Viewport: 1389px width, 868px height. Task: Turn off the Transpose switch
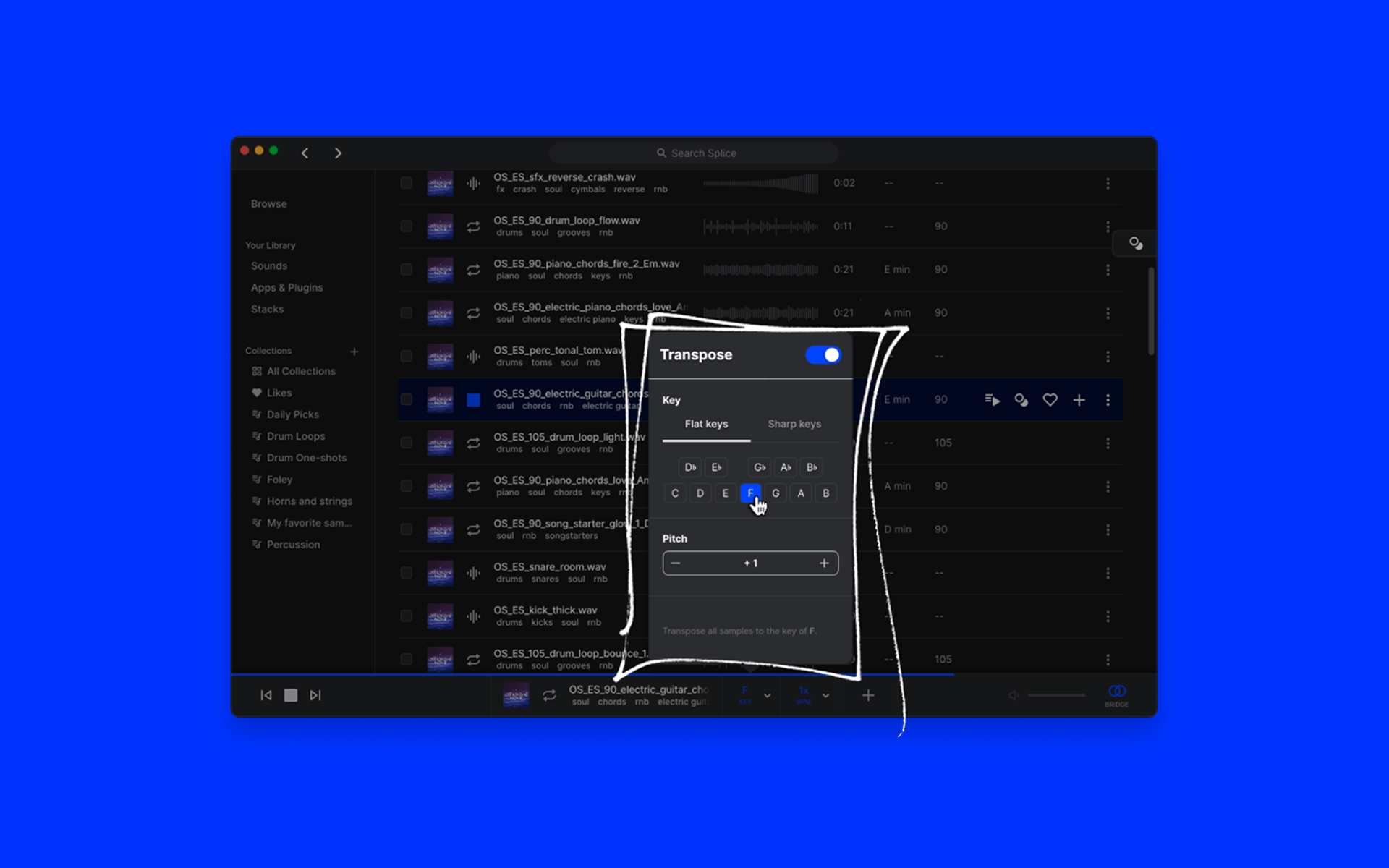pyautogui.click(x=823, y=355)
